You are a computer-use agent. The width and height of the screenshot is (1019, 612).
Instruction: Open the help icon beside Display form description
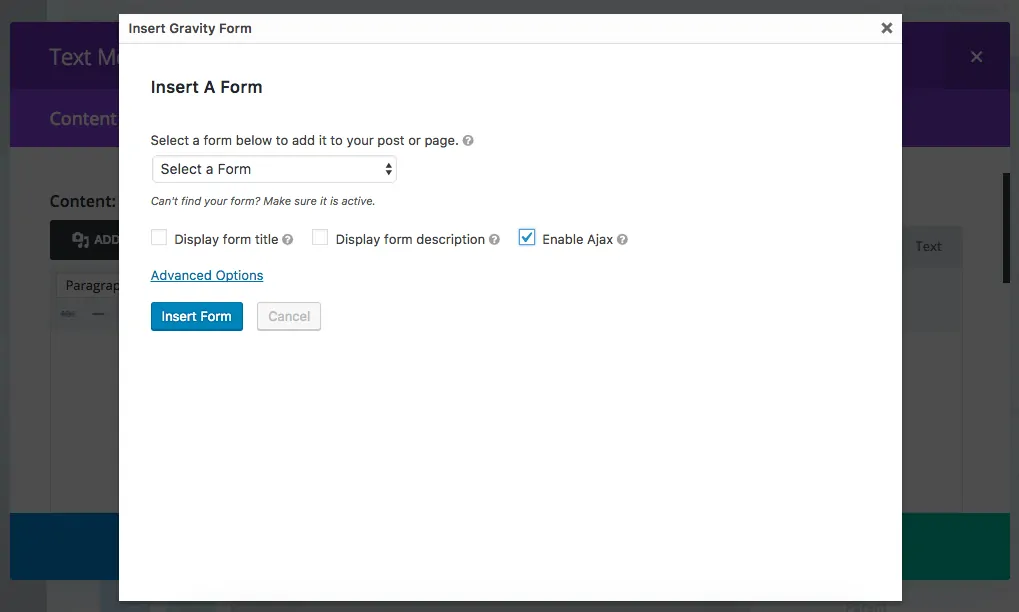pos(494,240)
